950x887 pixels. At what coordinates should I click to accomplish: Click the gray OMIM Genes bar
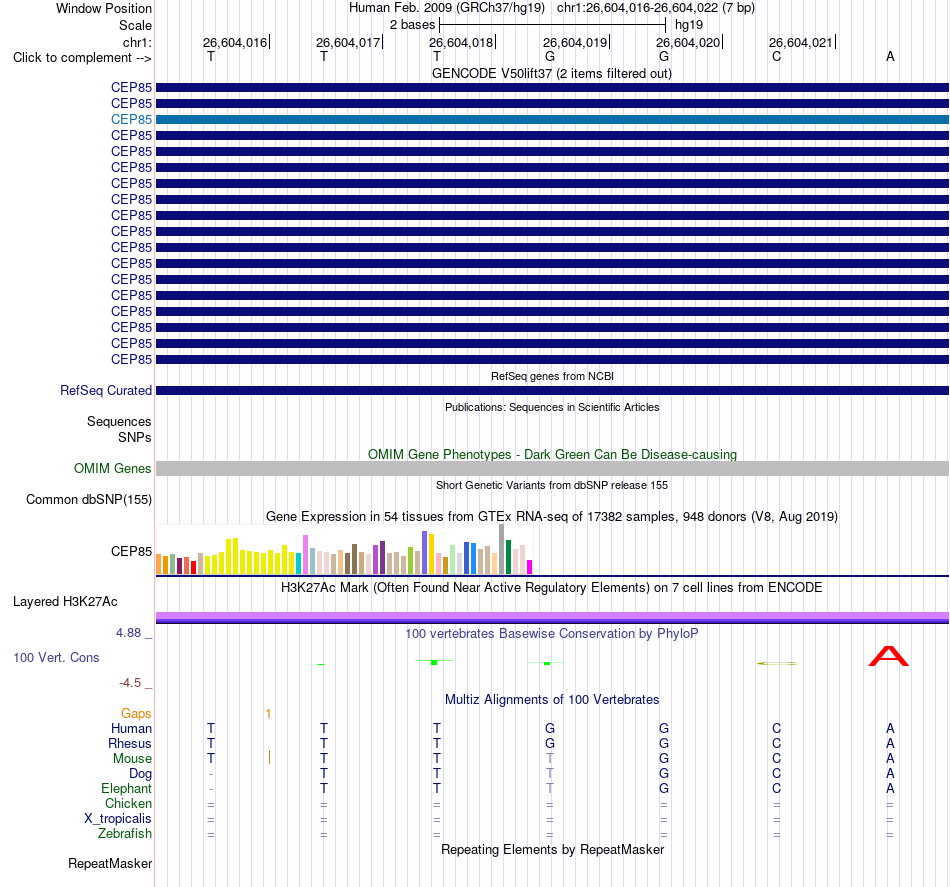[x=553, y=468]
